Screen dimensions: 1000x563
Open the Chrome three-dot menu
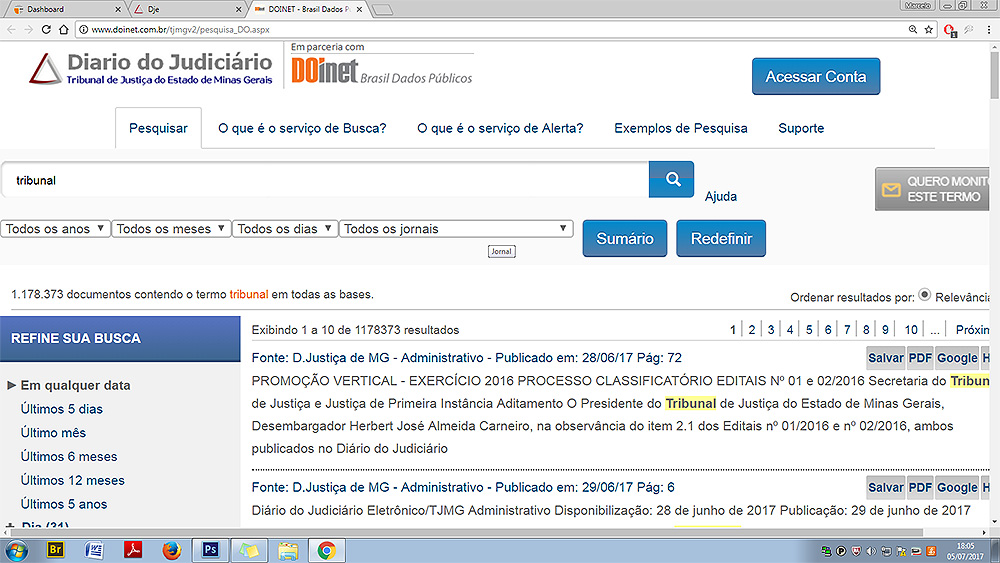click(x=989, y=29)
